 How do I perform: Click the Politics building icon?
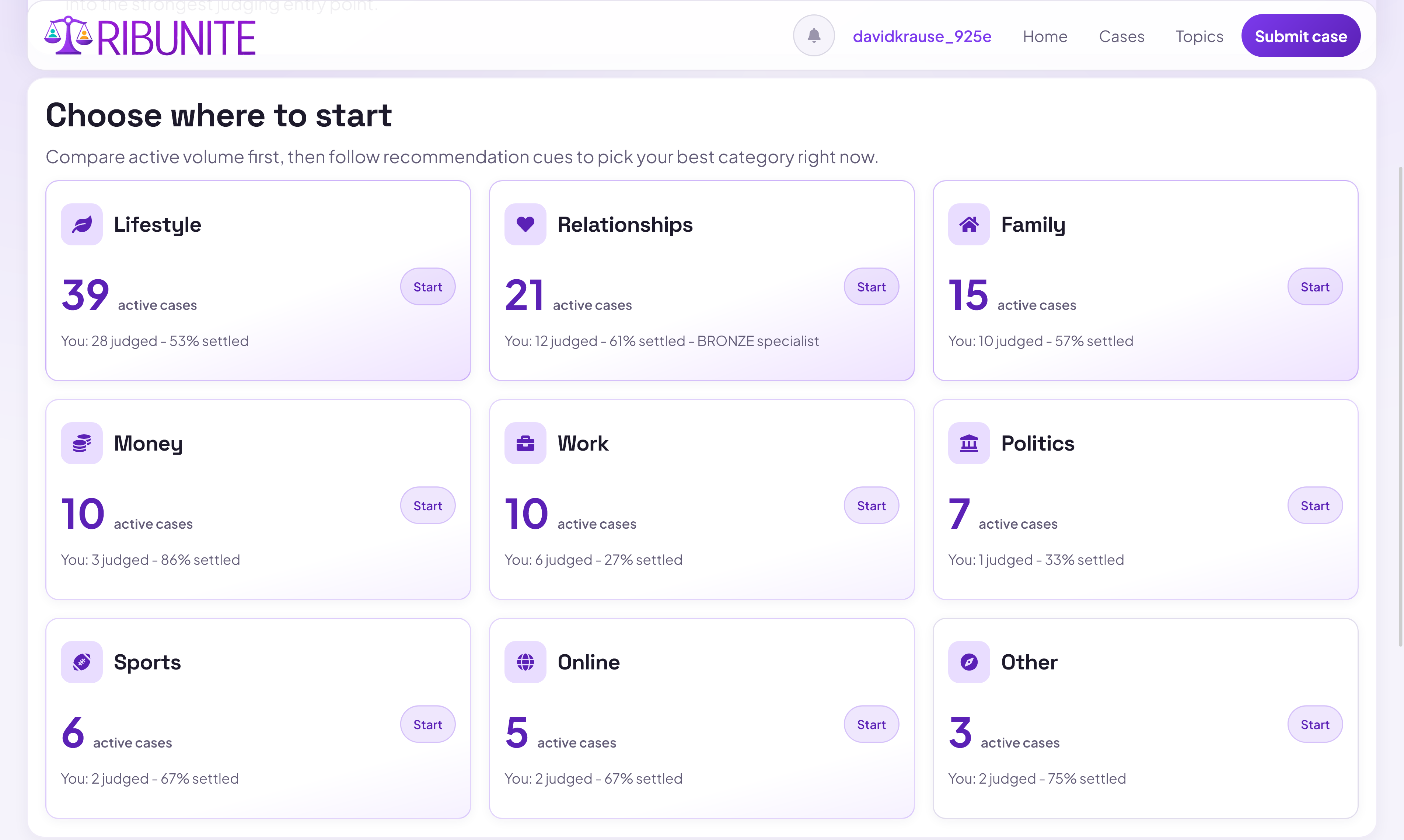pyautogui.click(x=969, y=443)
